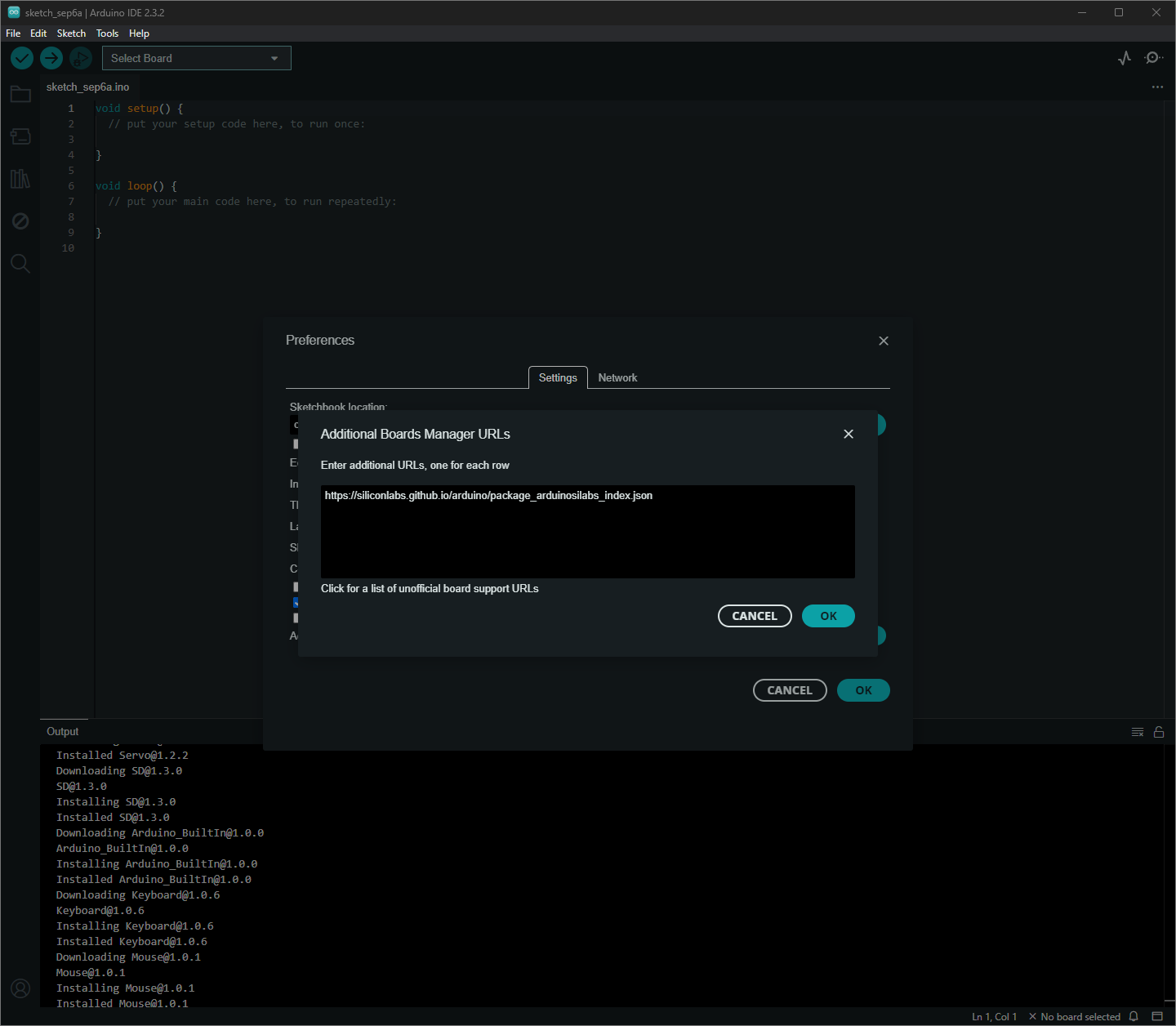
Task: Click the 'put your setup code here' comment
Action: click(237, 124)
